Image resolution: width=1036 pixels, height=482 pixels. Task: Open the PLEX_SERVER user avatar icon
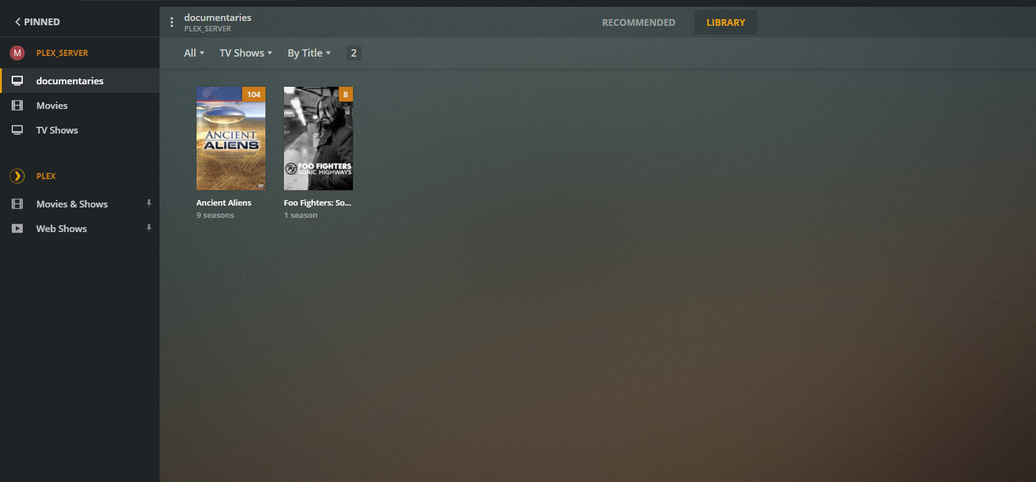point(17,53)
